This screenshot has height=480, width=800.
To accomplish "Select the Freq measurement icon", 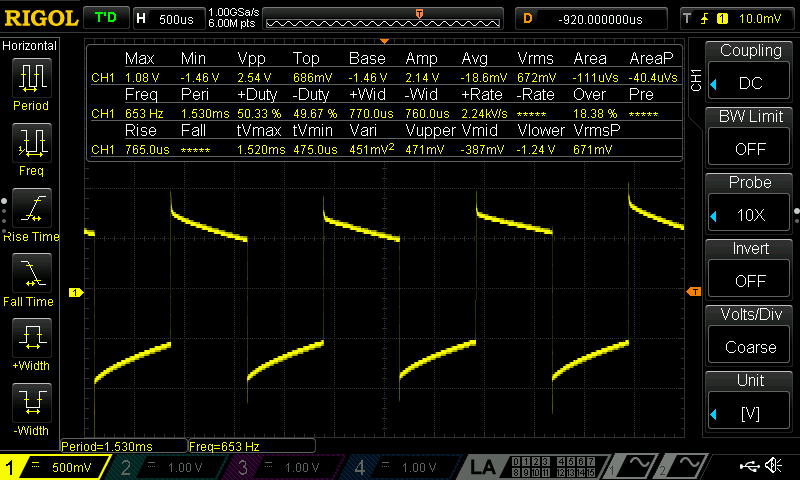I will (x=31, y=146).
